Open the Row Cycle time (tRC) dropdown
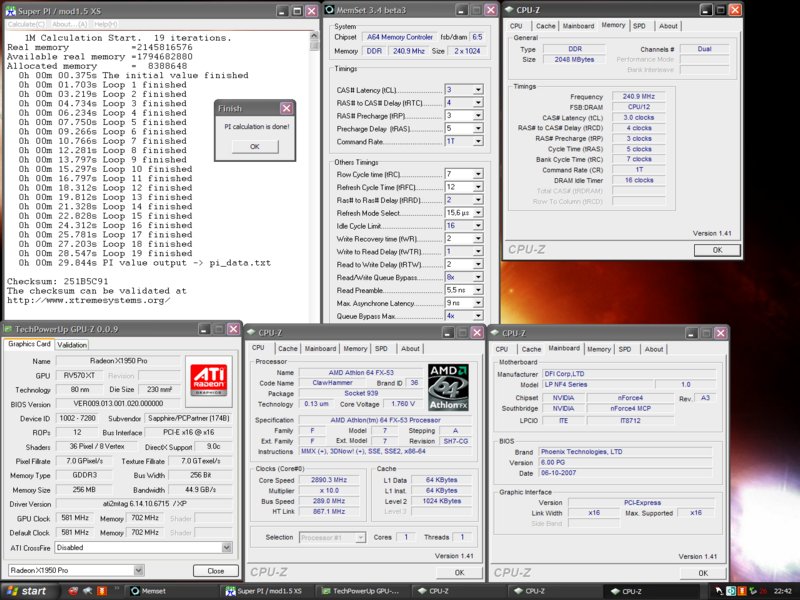Viewport: 800px width, 600px height. coord(478,174)
